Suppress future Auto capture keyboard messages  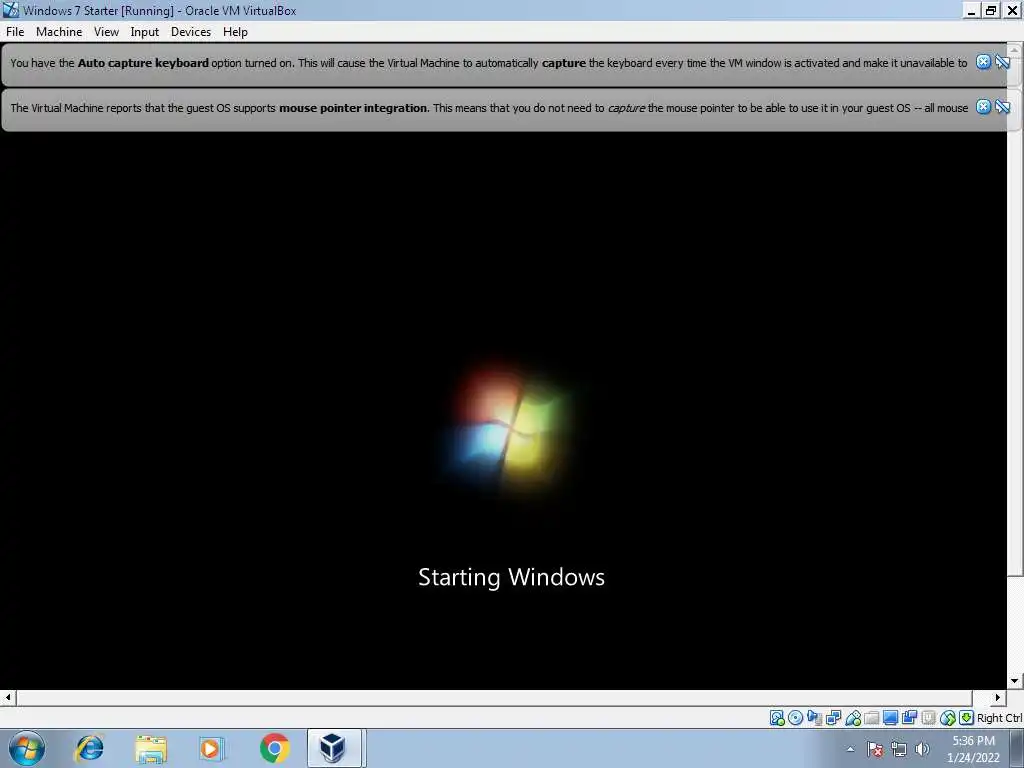1003,62
